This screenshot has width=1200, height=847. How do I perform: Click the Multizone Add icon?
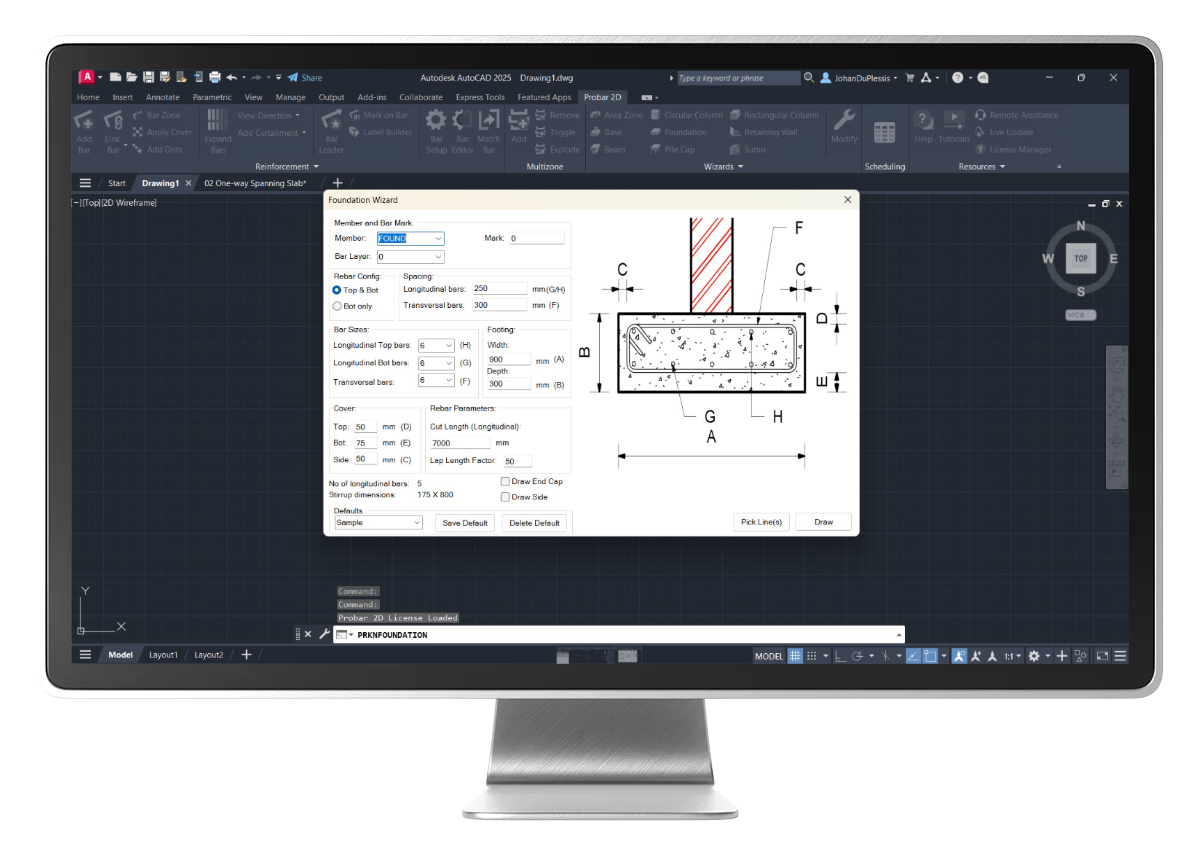tap(518, 120)
